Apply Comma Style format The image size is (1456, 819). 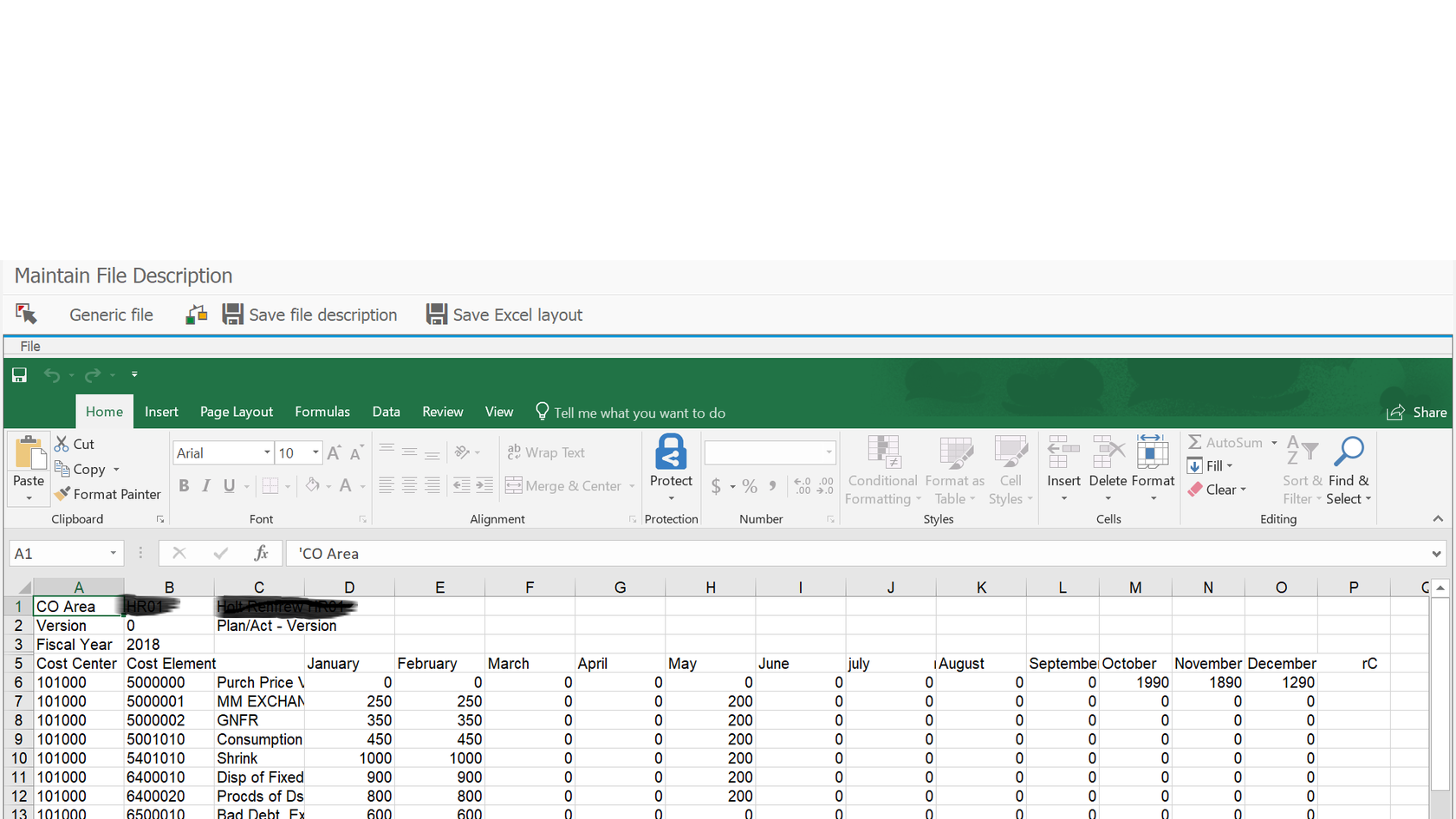point(771,486)
